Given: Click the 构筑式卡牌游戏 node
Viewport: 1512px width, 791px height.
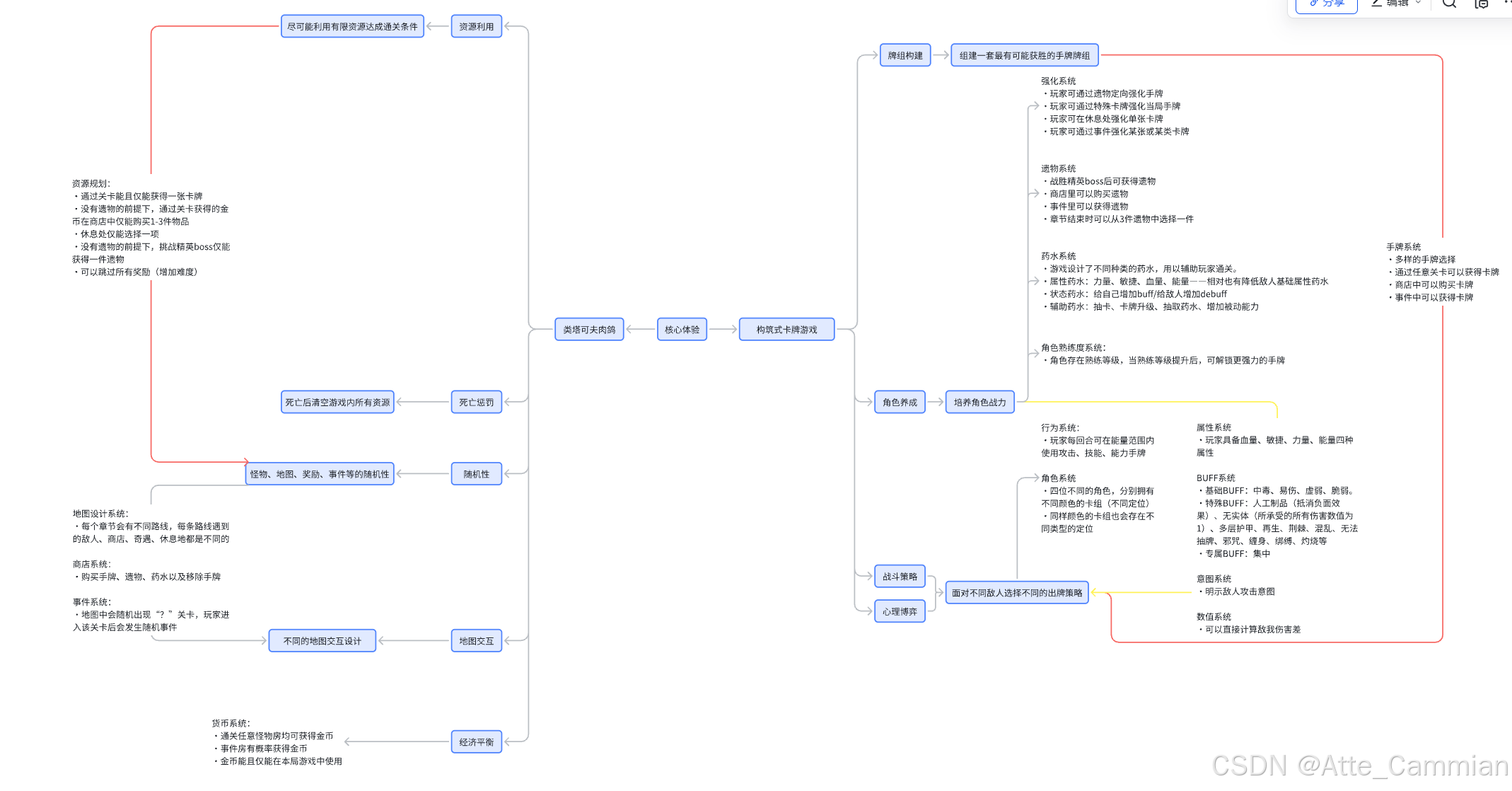Looking at the screenshot, I should coord(786,330).
